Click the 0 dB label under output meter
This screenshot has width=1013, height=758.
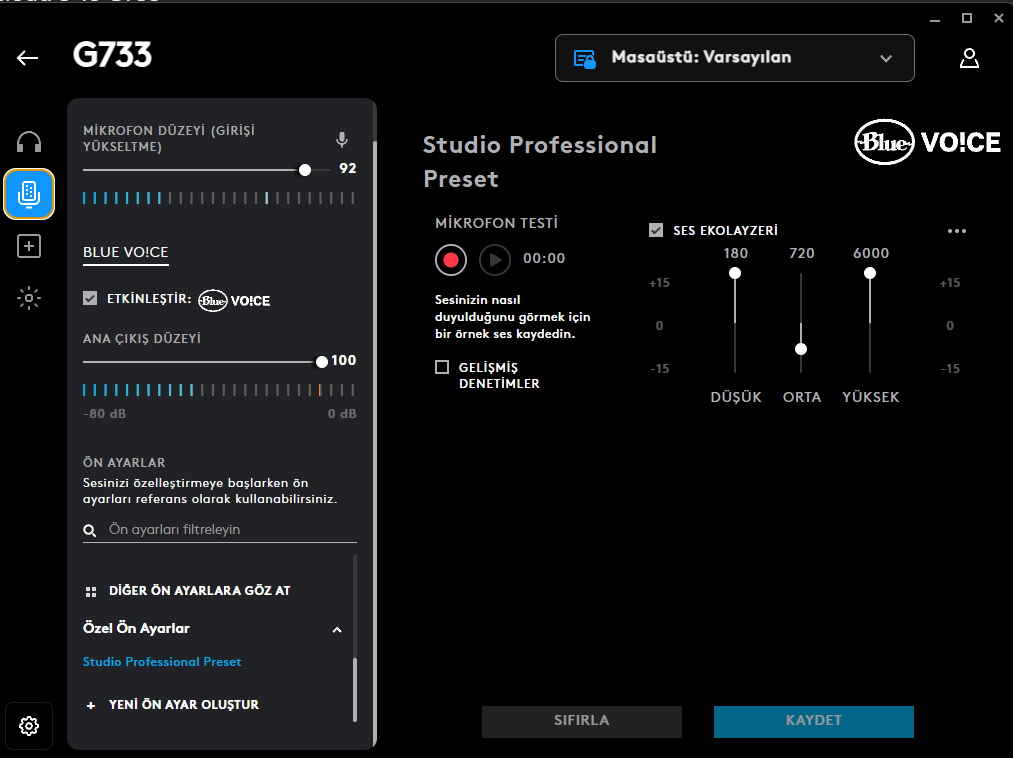point(342,414)
